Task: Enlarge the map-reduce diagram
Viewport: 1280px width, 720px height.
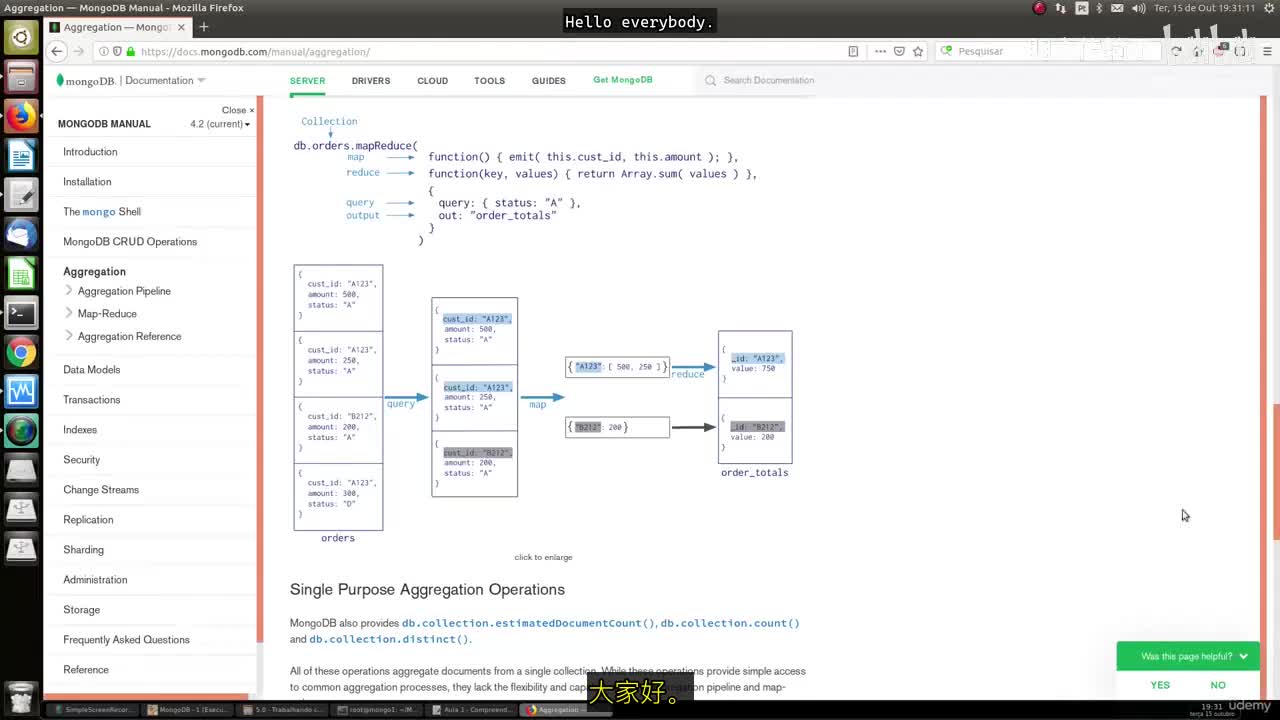Action: point(543,557)
